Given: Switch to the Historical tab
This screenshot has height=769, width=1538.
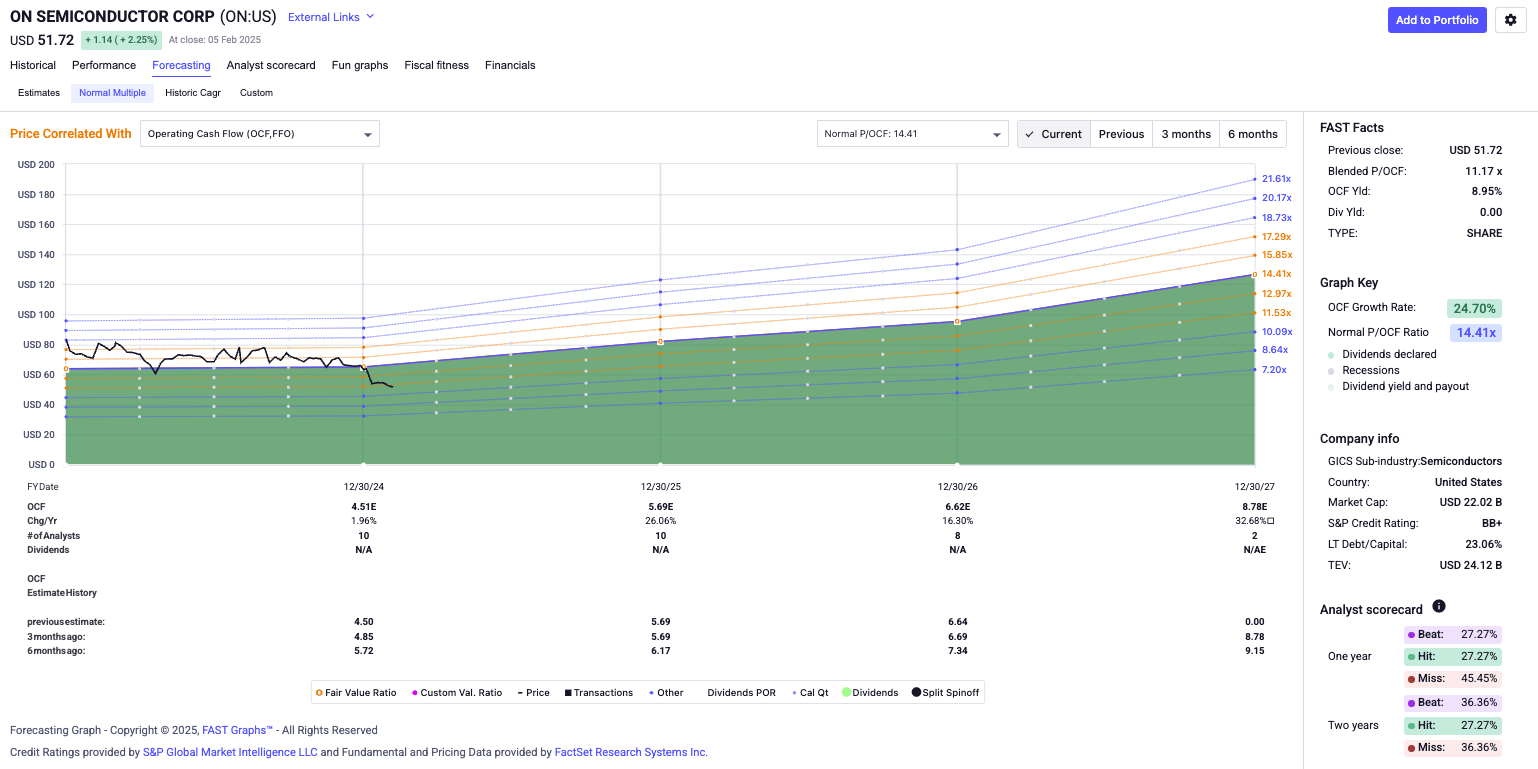Looking at the screenshot, I should click(33, 65).
